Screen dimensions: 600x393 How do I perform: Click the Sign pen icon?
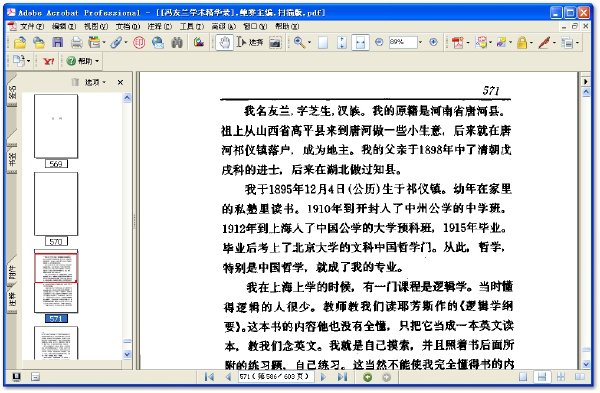(544, 42)
